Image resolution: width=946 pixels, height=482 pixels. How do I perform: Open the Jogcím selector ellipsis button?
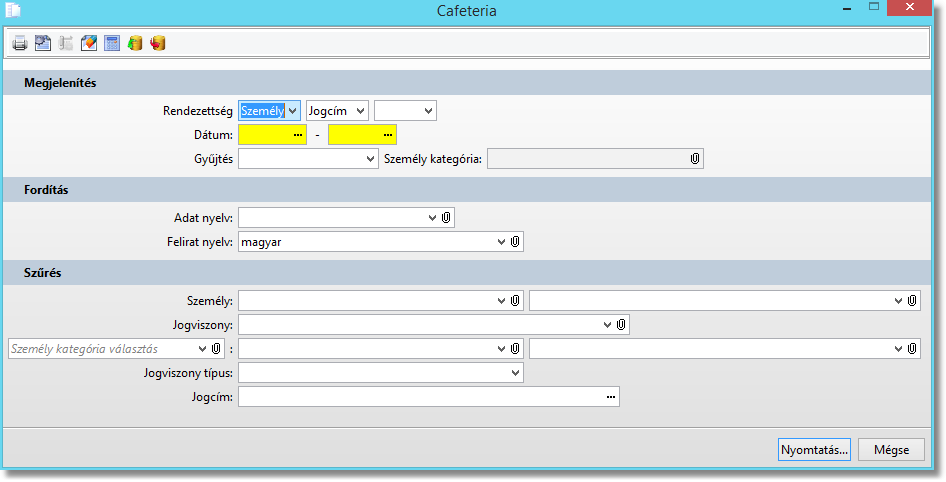[611, 397]
